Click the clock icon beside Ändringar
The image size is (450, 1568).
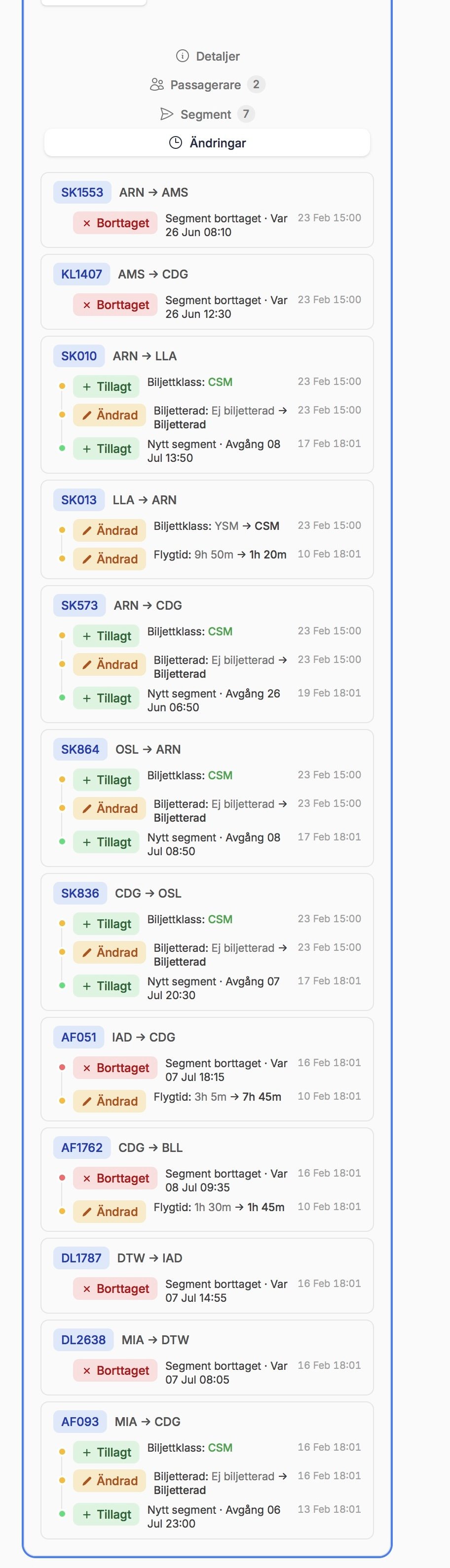175,143
